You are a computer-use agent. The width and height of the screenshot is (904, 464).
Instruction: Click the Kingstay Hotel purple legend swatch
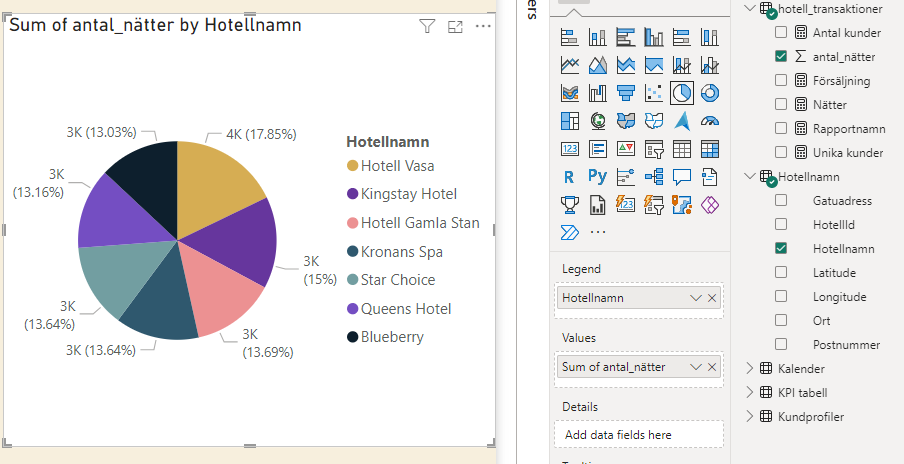coord(352,194)
